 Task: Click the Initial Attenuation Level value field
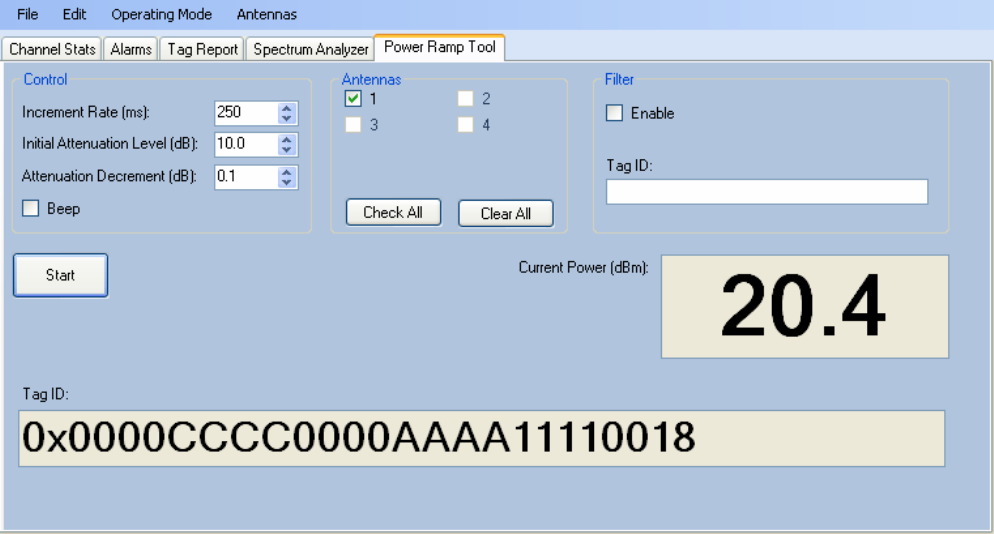[246, 144]
